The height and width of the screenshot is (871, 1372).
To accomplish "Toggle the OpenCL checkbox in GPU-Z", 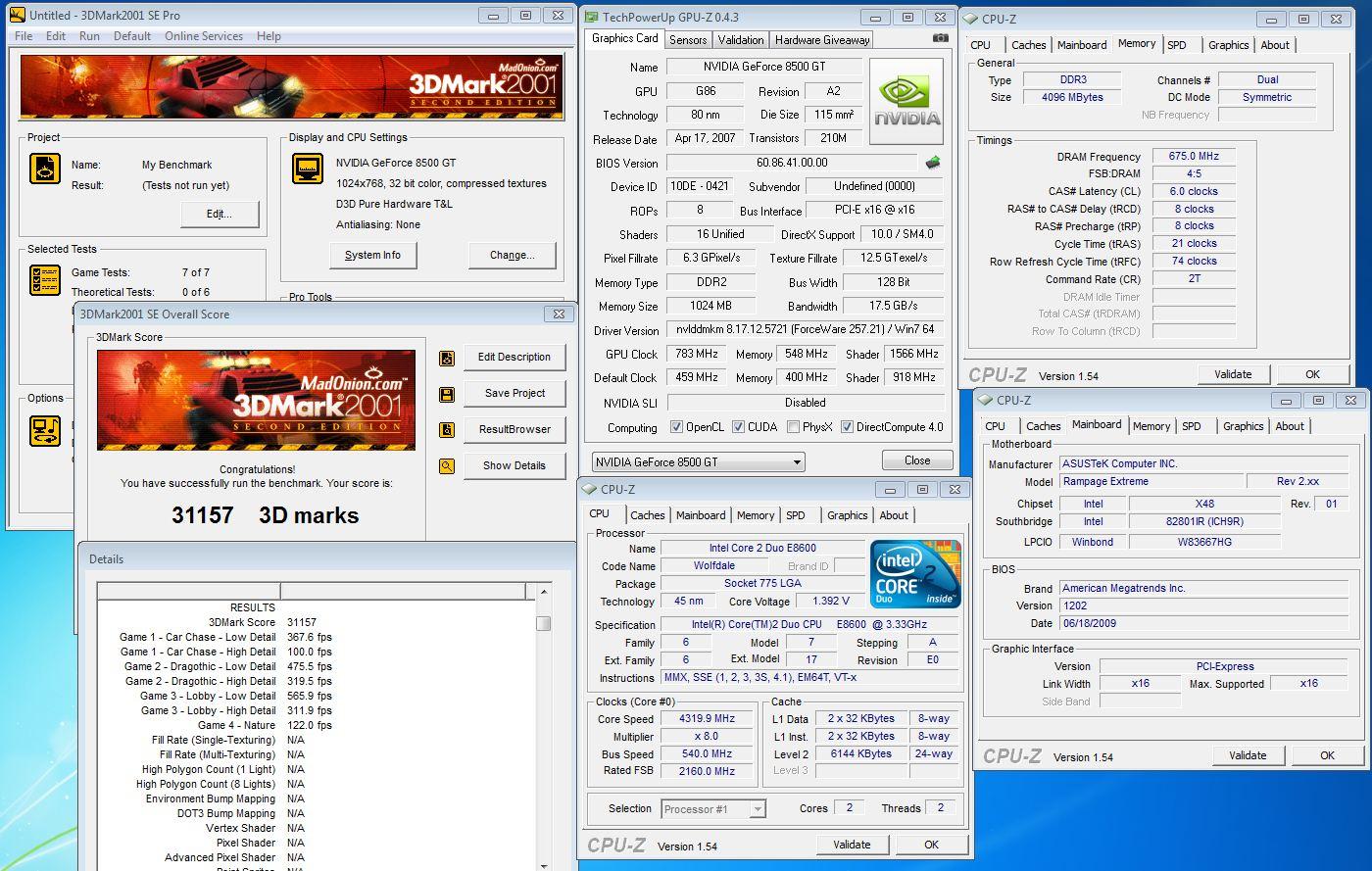I will [676, 427].
